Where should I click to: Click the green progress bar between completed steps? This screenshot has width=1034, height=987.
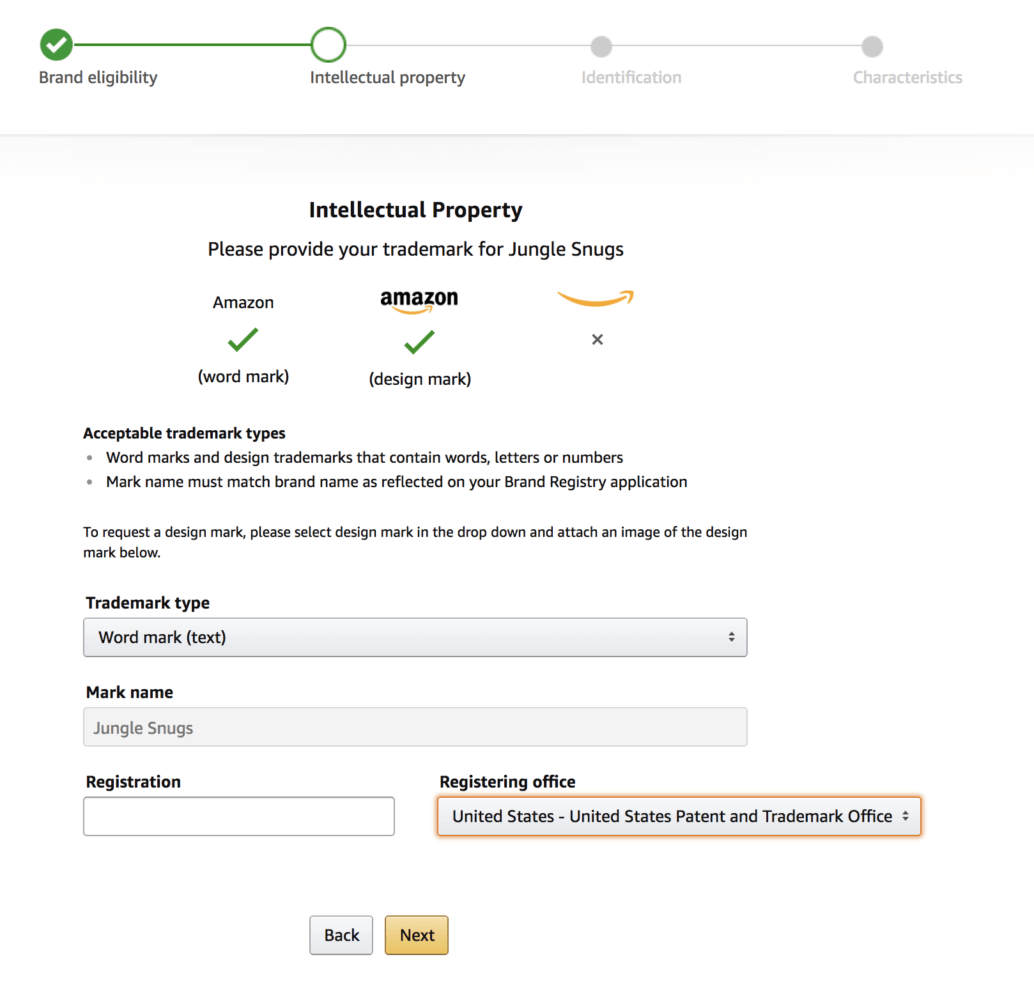[x=190, y=44]
